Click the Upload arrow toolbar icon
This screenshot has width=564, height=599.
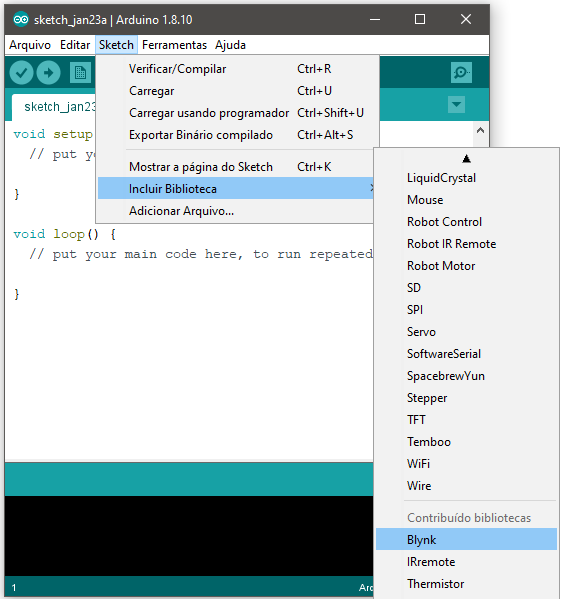tap(49, 73)
